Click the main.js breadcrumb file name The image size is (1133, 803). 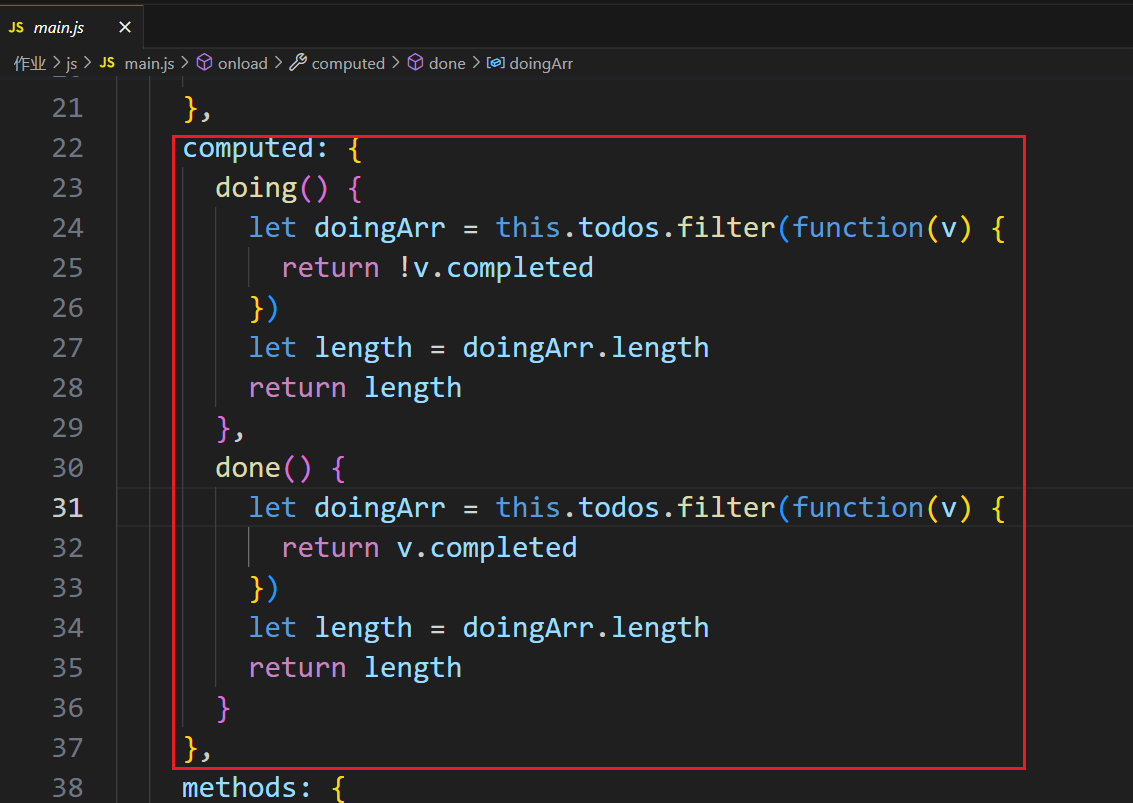pyautogui.click(x=149, y=64)
